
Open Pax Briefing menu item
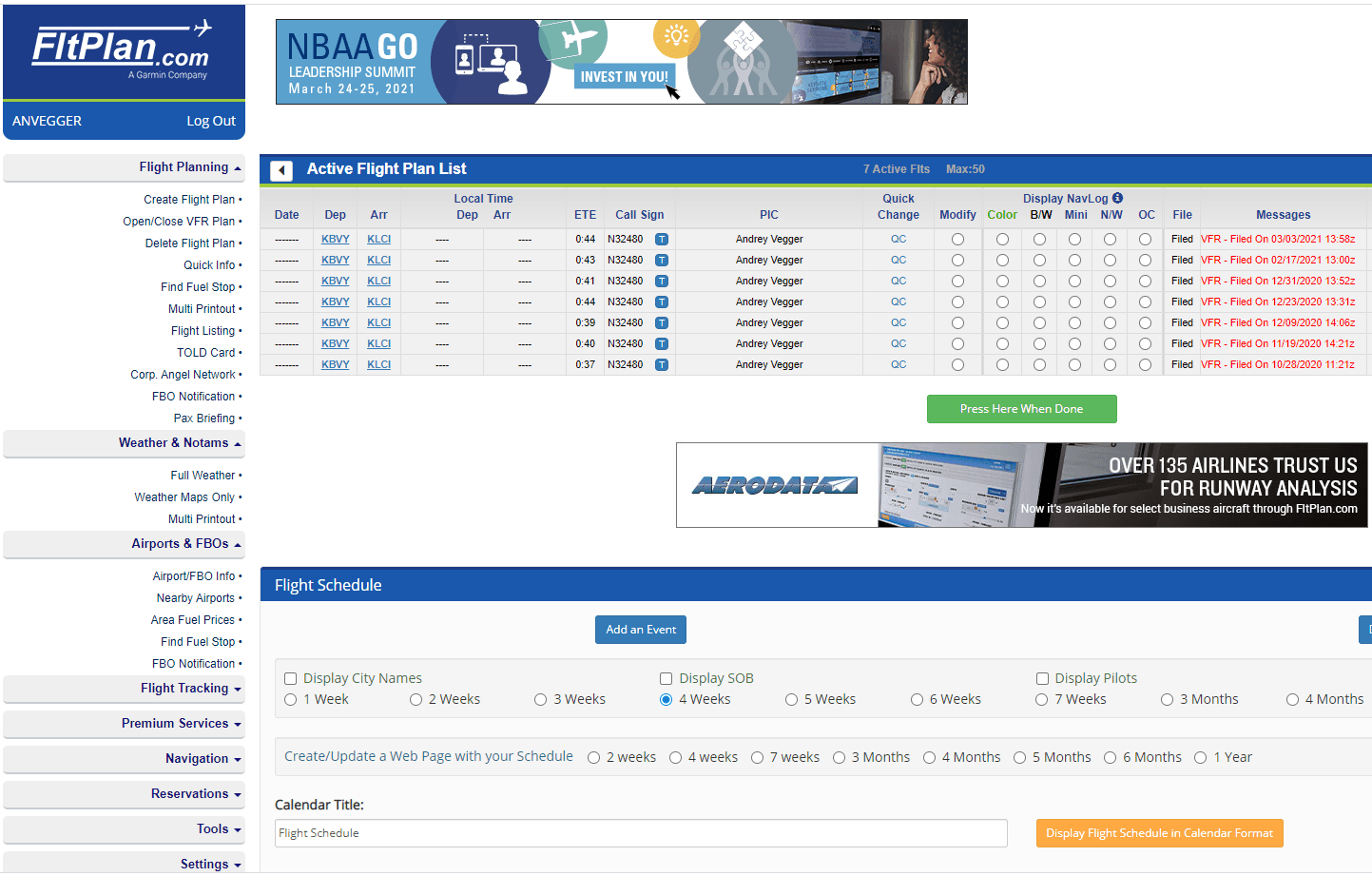(204, 419)
